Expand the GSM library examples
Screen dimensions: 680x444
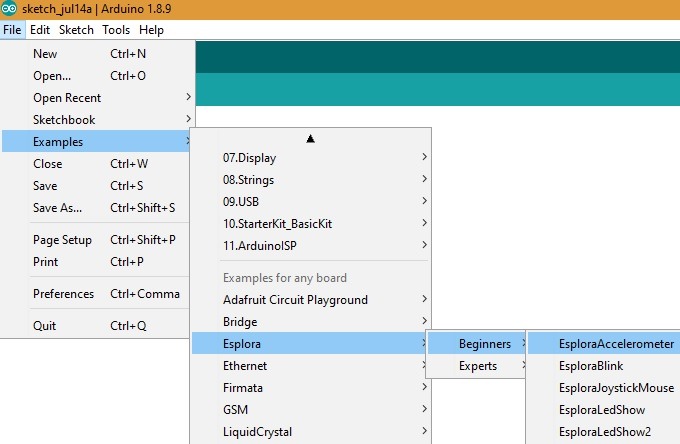[311, 410]
